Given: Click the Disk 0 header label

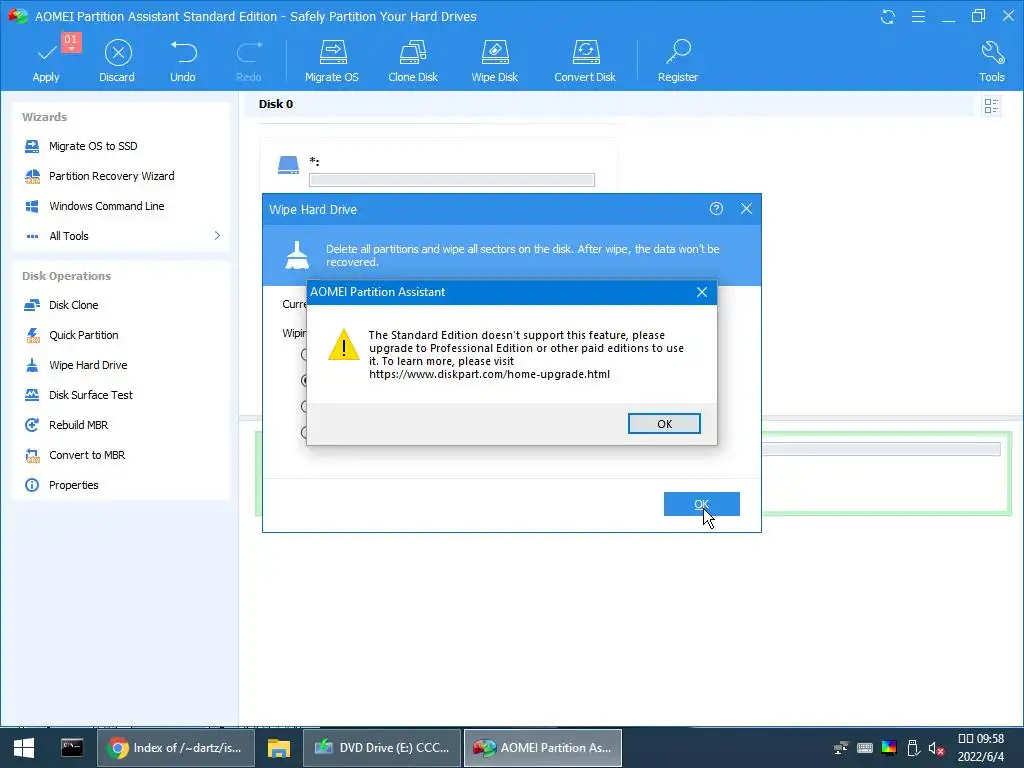Looking at the screenshot, I should tap(276, 104).
